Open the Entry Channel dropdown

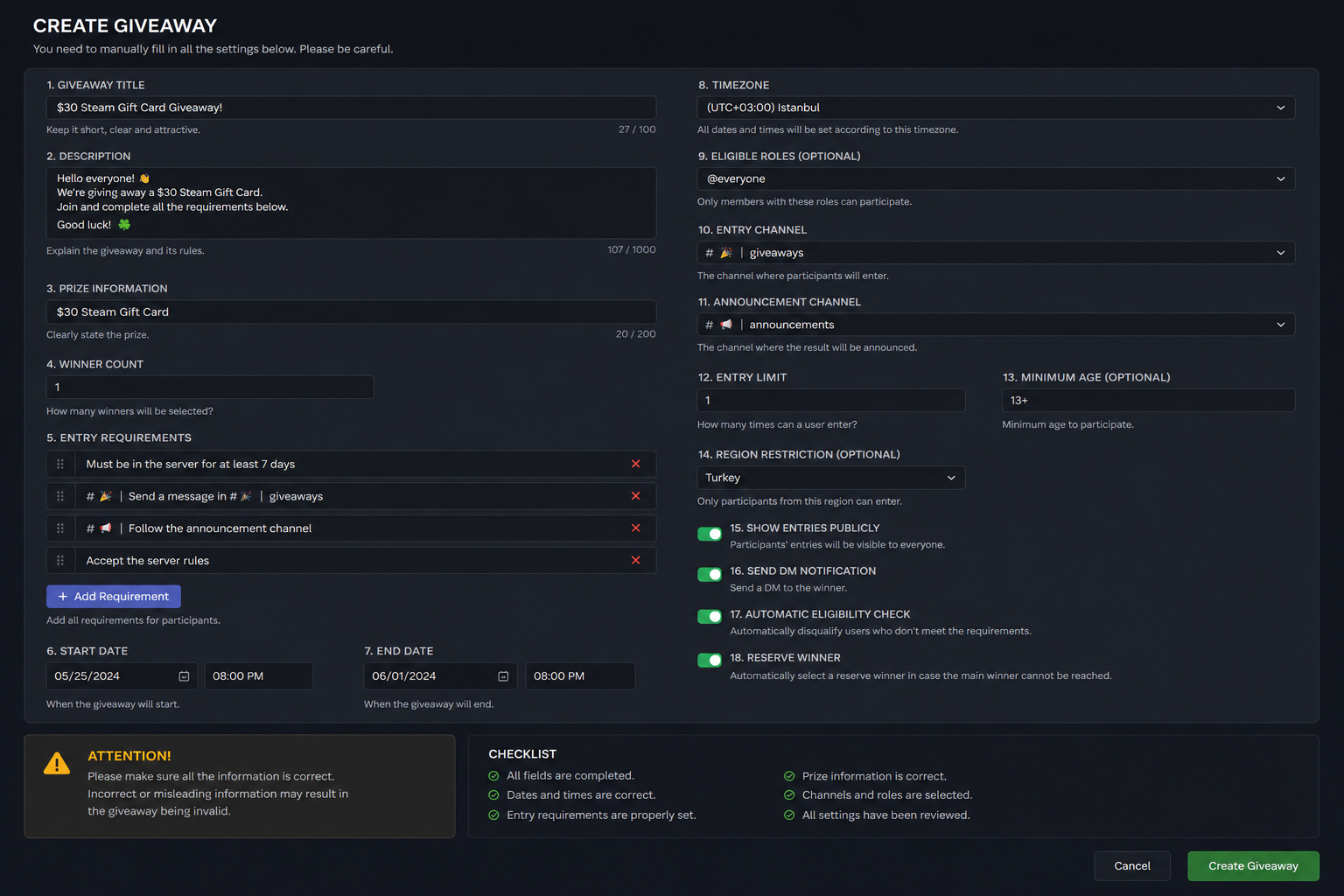point(996,253)
